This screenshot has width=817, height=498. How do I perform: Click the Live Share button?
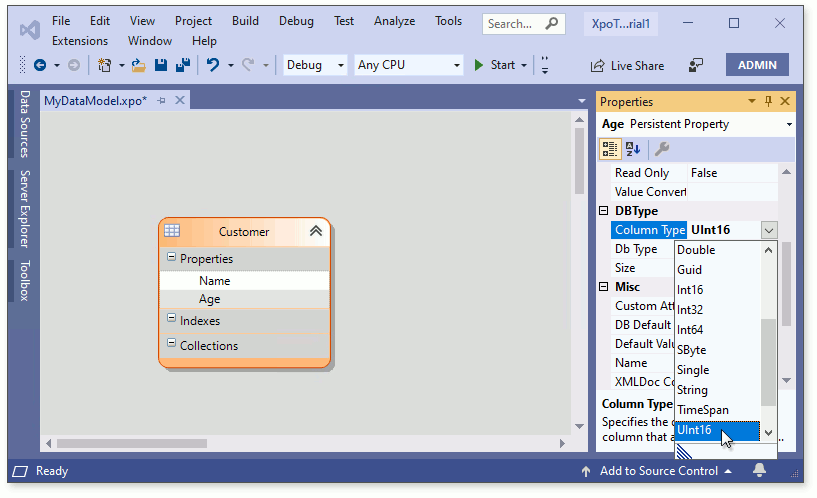pyautogui.click(x=626, y=65)
